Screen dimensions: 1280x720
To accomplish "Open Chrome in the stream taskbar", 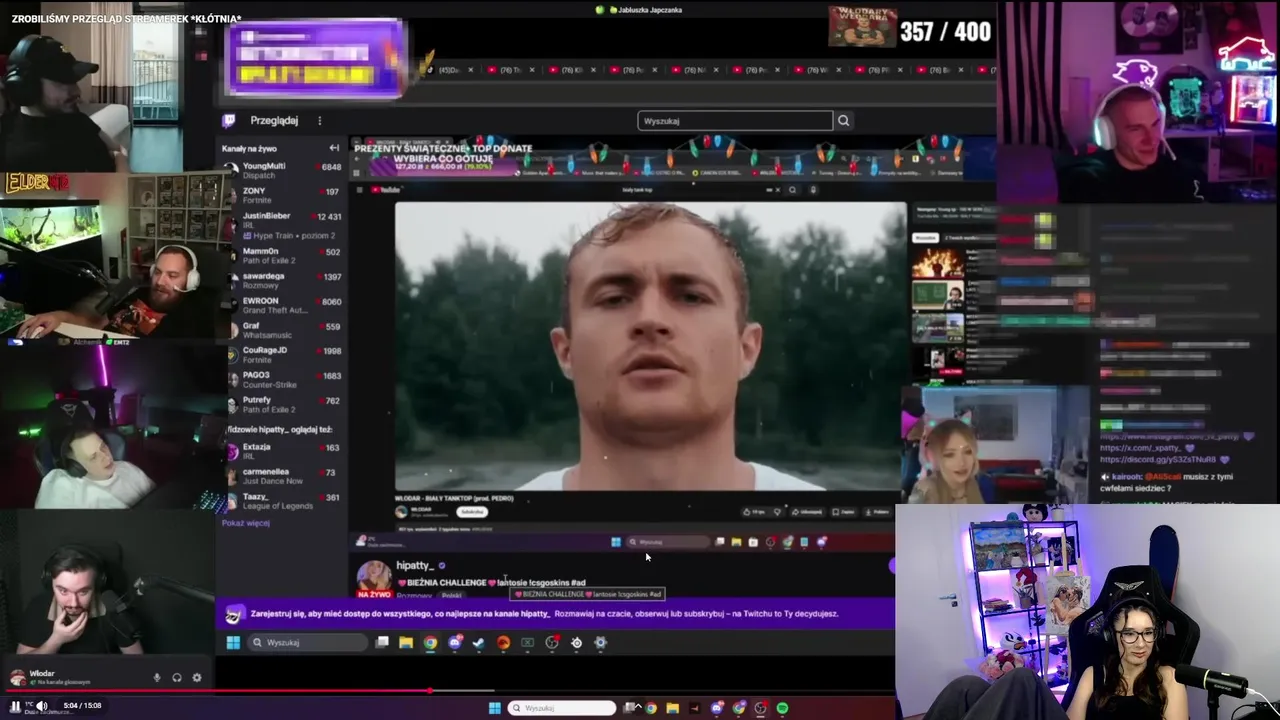I will pos(430,643).
